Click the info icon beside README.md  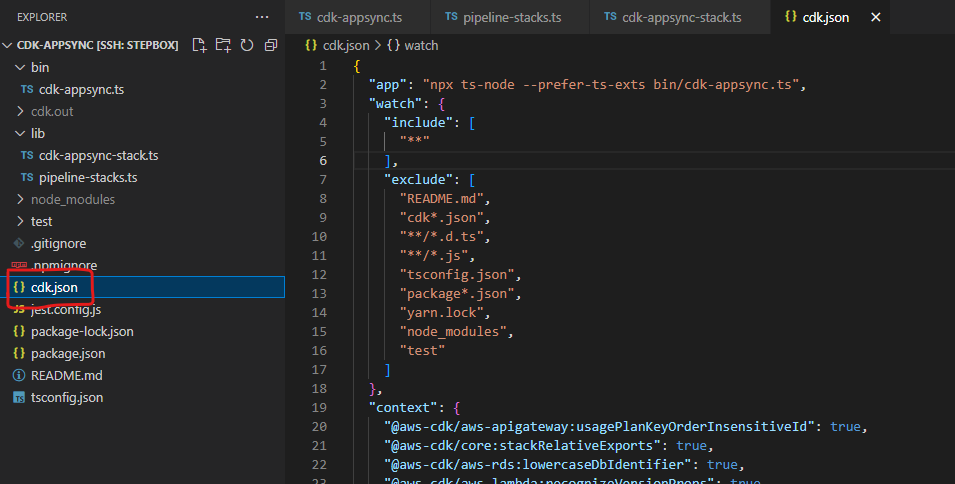click(19, 376)
